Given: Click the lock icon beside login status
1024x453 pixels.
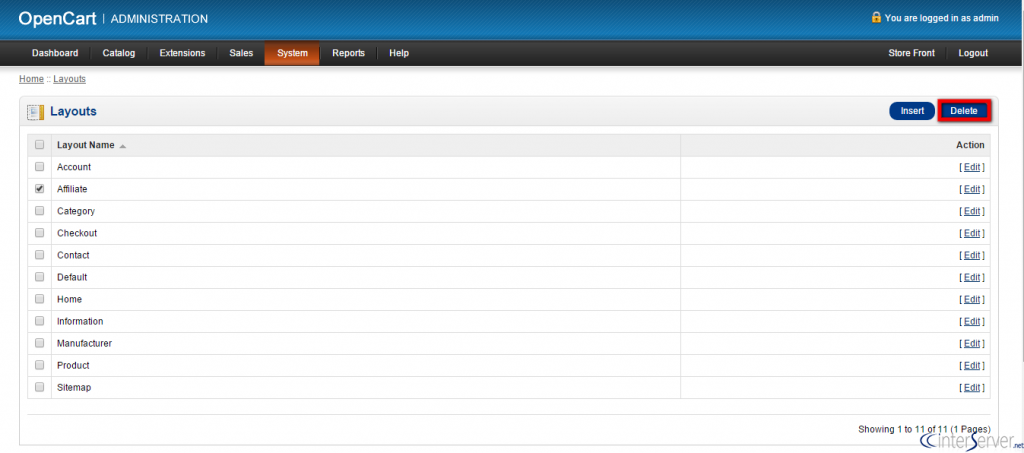Looking at the screenshot, I should (876, 17).
